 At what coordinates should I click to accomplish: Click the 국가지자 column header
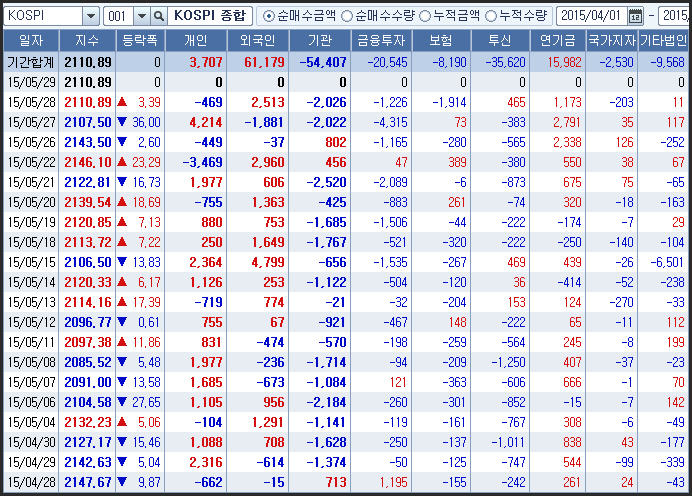(x=612, y=41)
